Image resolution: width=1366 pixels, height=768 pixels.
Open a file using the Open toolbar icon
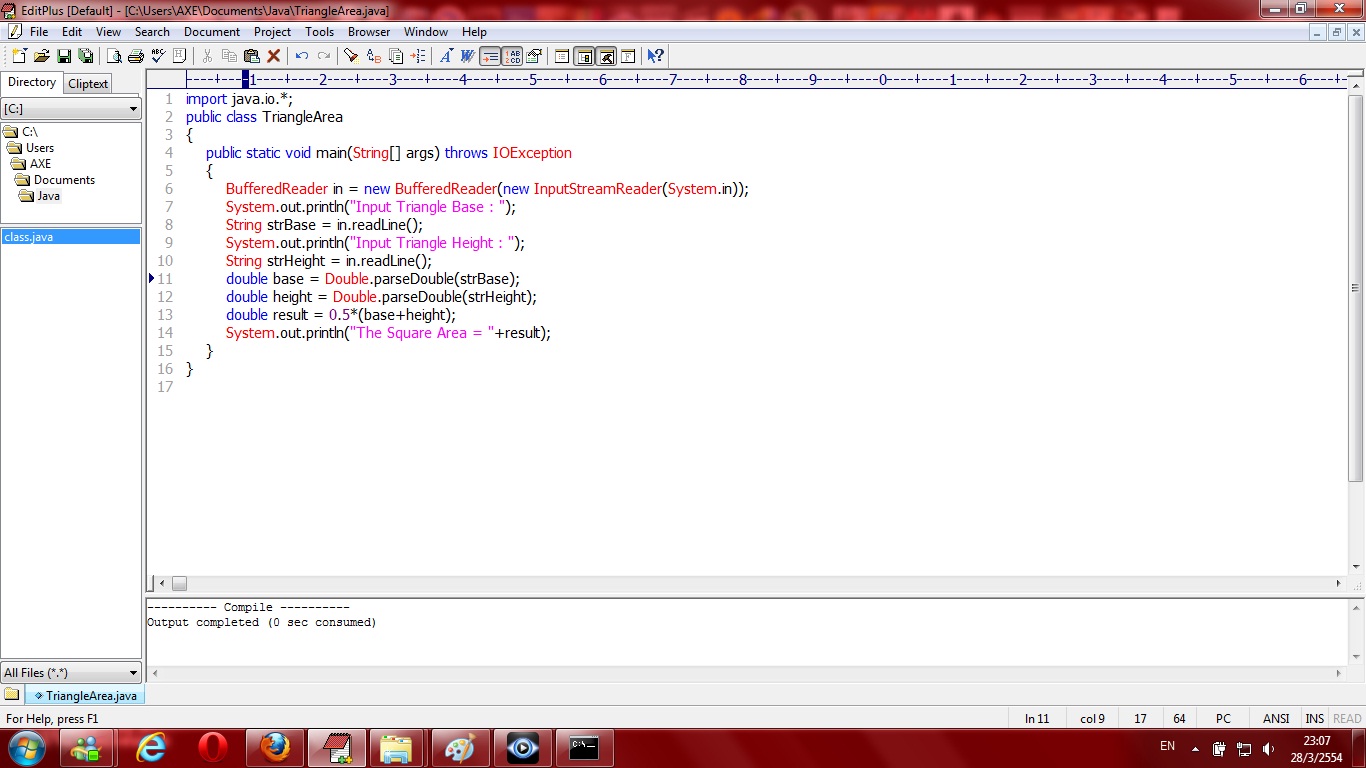click(x=44, y=56)
